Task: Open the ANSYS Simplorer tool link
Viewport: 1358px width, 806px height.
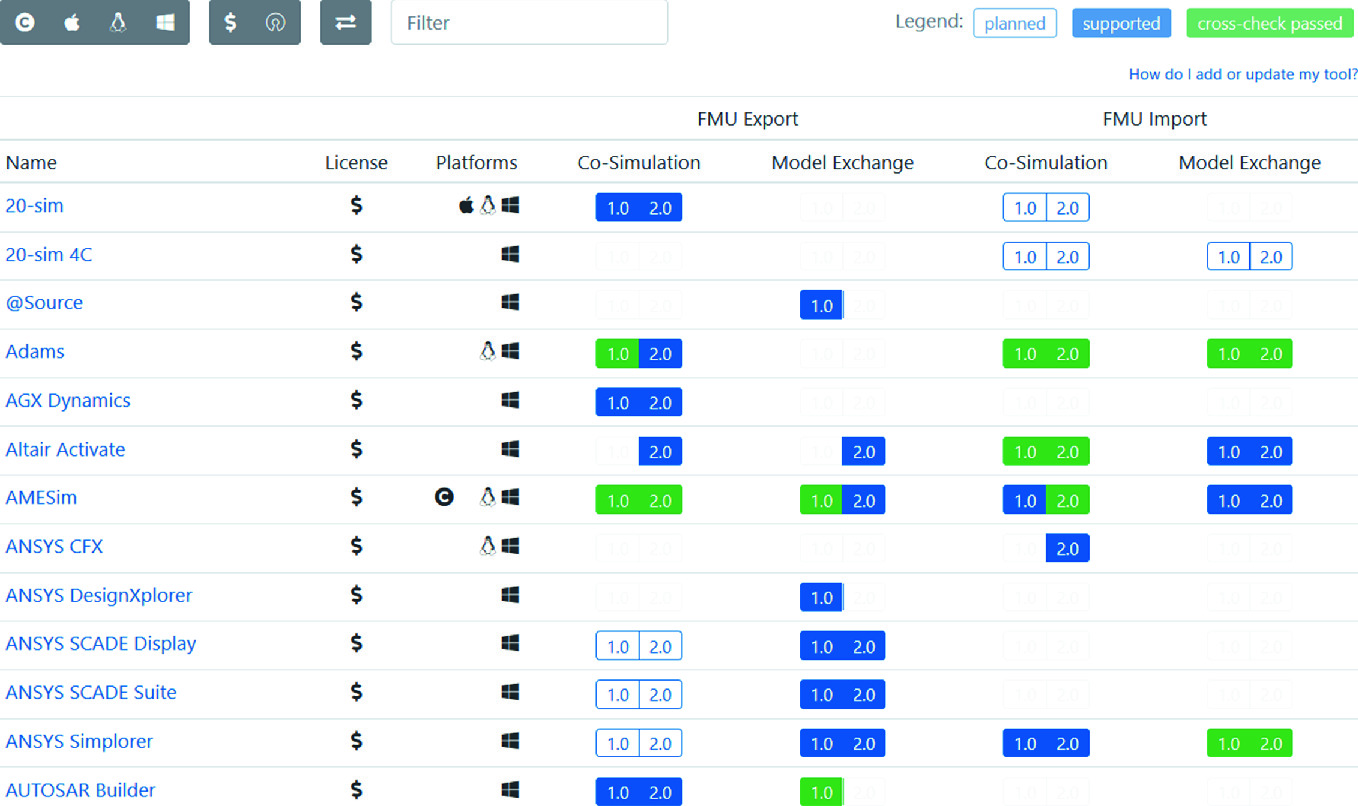Action: tap(79, 741)
